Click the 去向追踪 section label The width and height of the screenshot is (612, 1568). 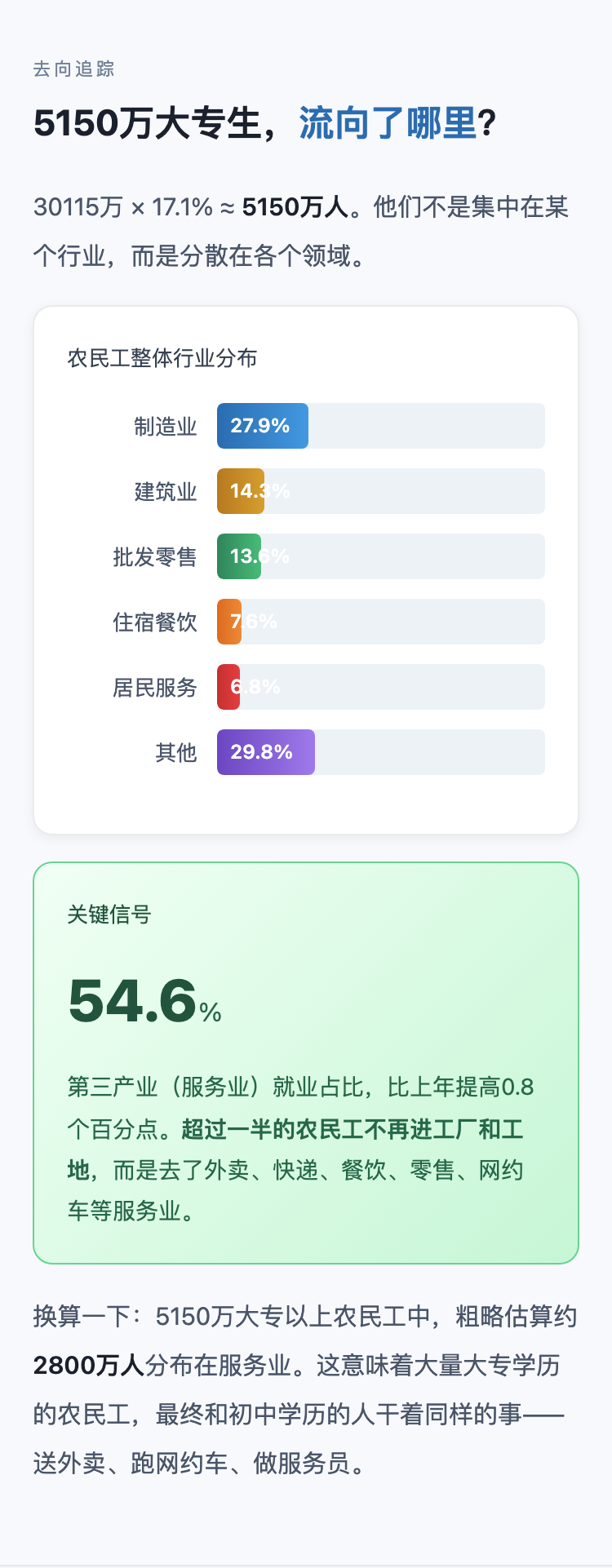73,69
